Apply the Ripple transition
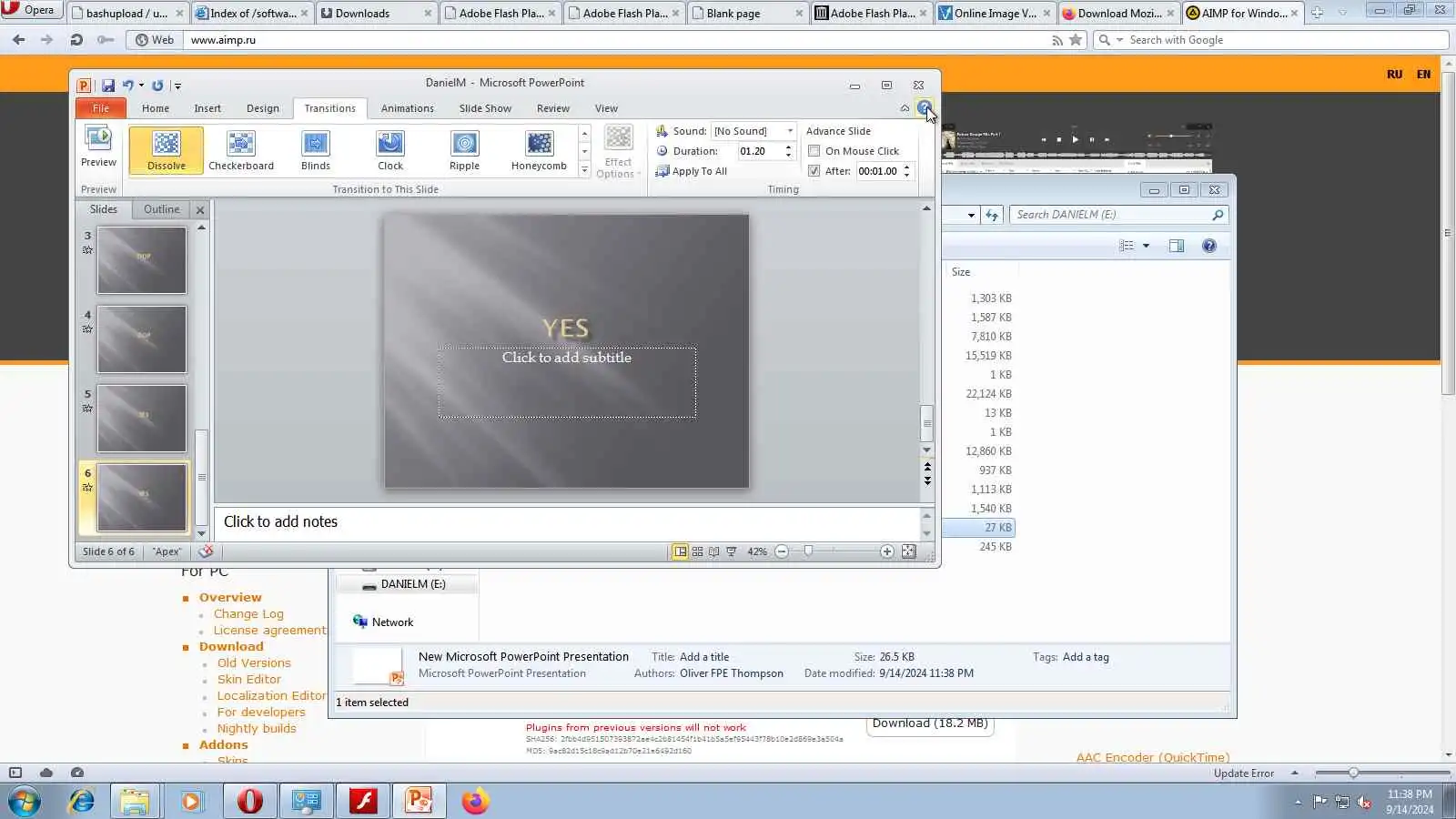The width and height of the screenshot is (1456, 819). pyautogui.click(x=464, y=150)
